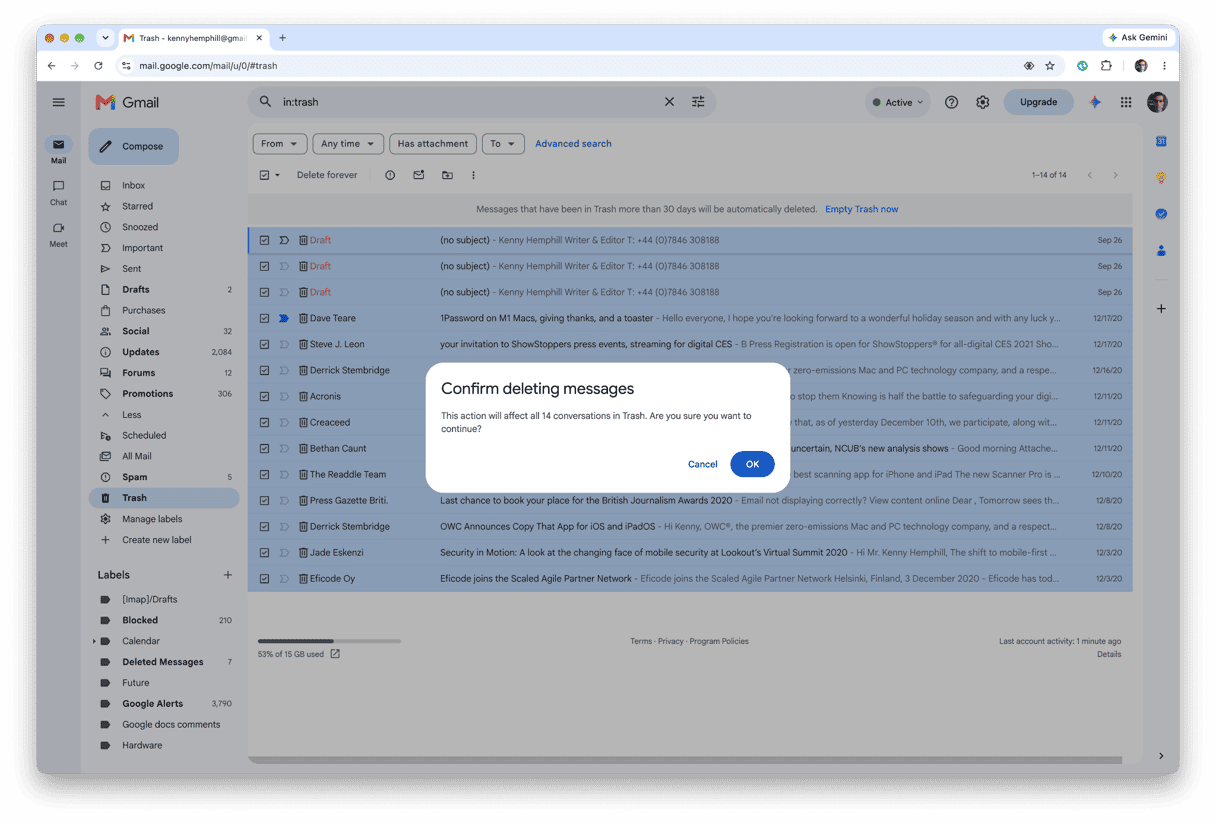Reload the page in browser
This screenshot has height=822, width=1216.
98,65
